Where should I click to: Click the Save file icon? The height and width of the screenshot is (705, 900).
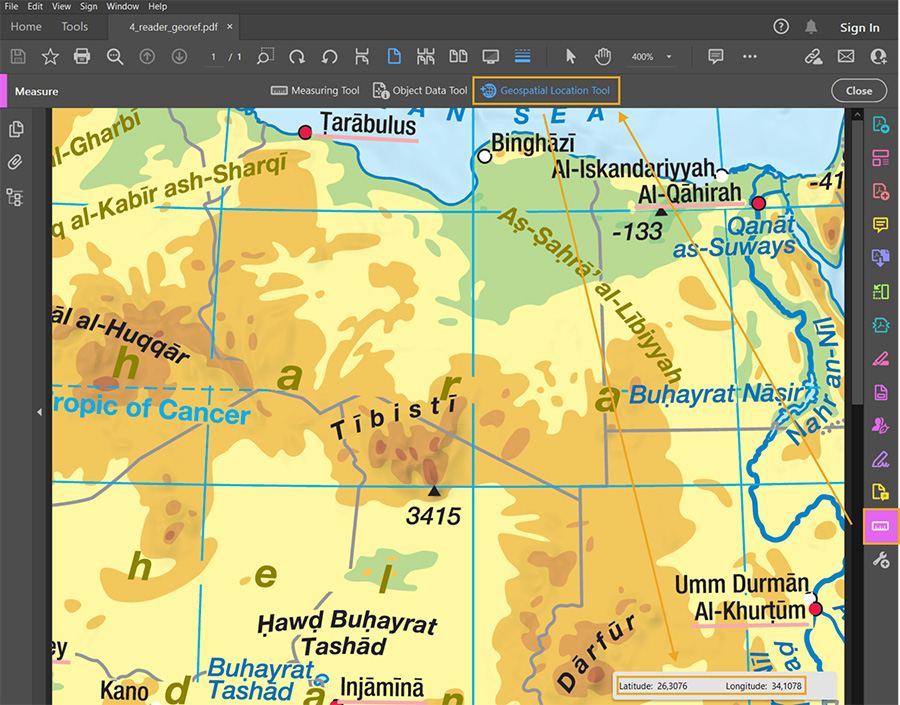tap(18, 56)
